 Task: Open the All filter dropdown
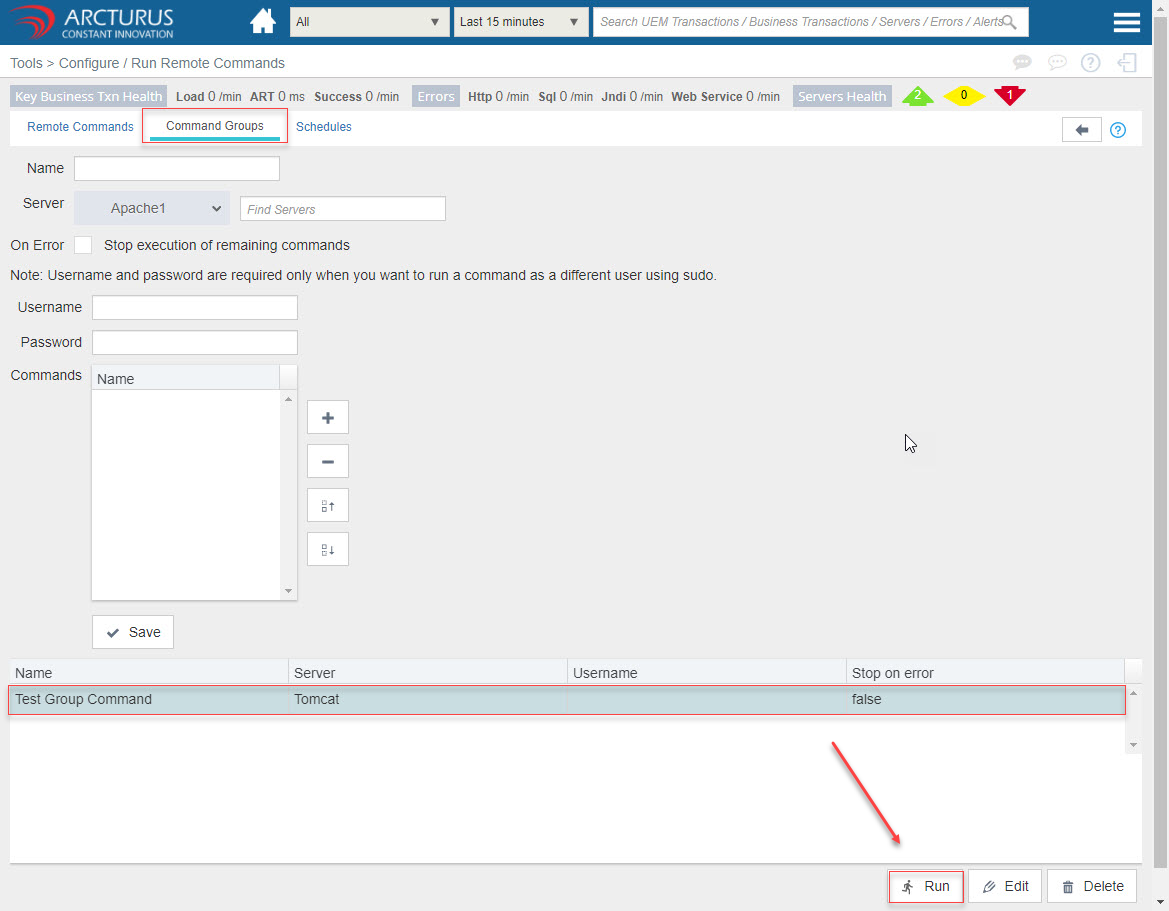pyautogui.click(x=369, y=22)
